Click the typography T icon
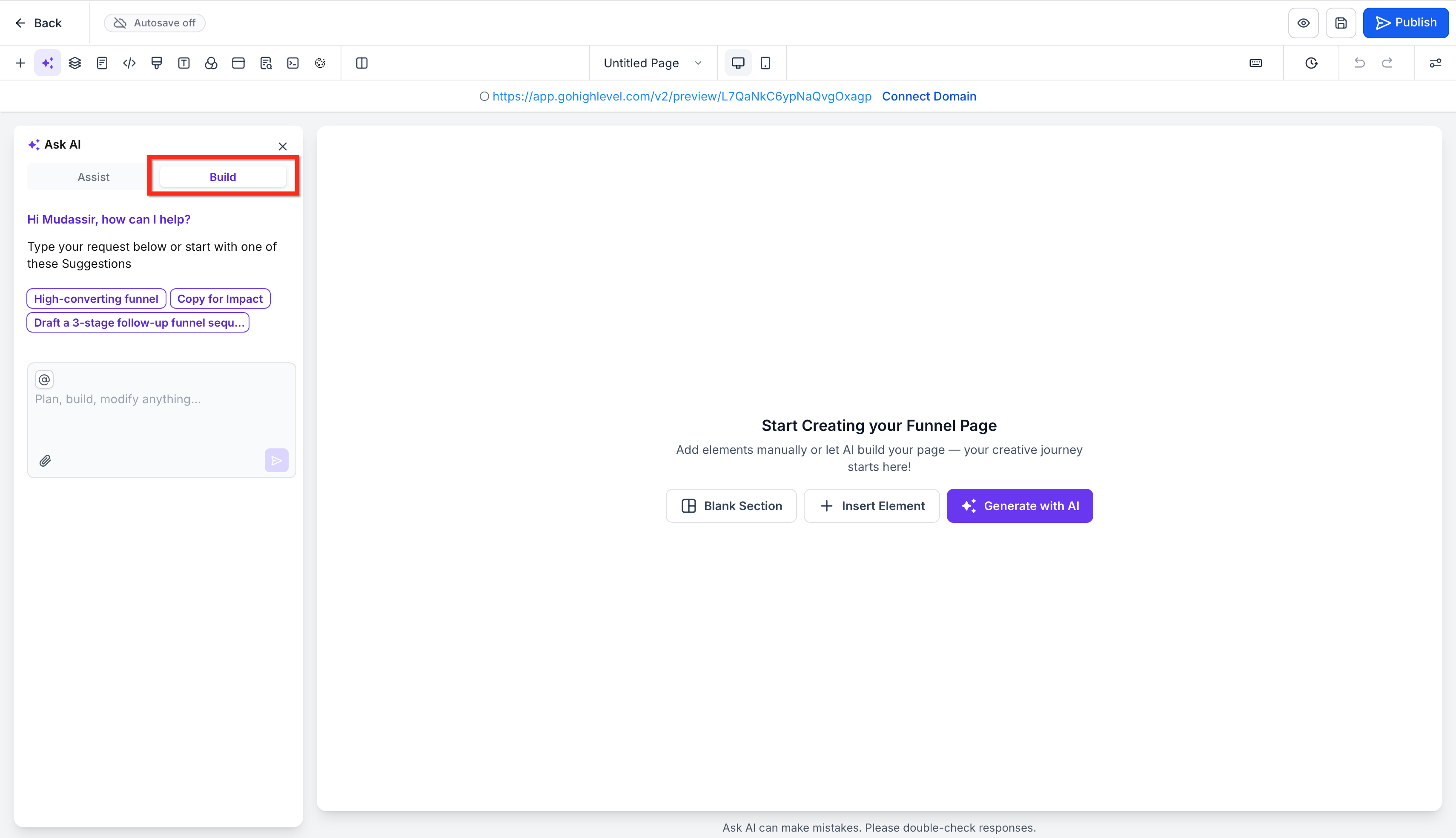The image size is (1456, 838). click(184, 63)
